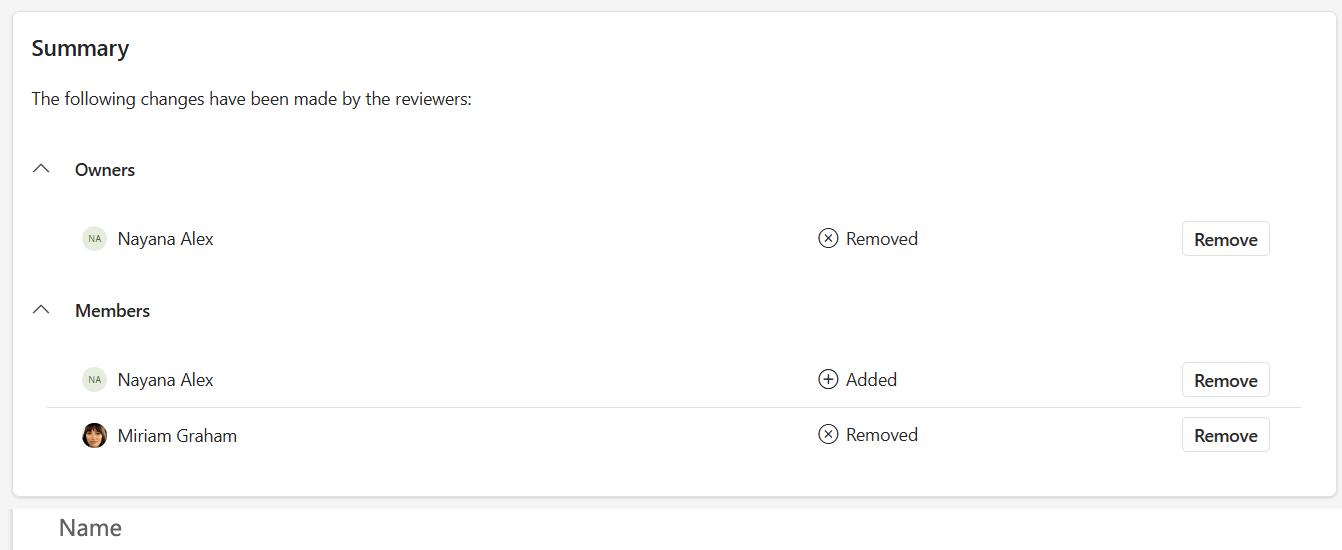Click the Removed X icon for Miriam Graham

pos(828,435)
